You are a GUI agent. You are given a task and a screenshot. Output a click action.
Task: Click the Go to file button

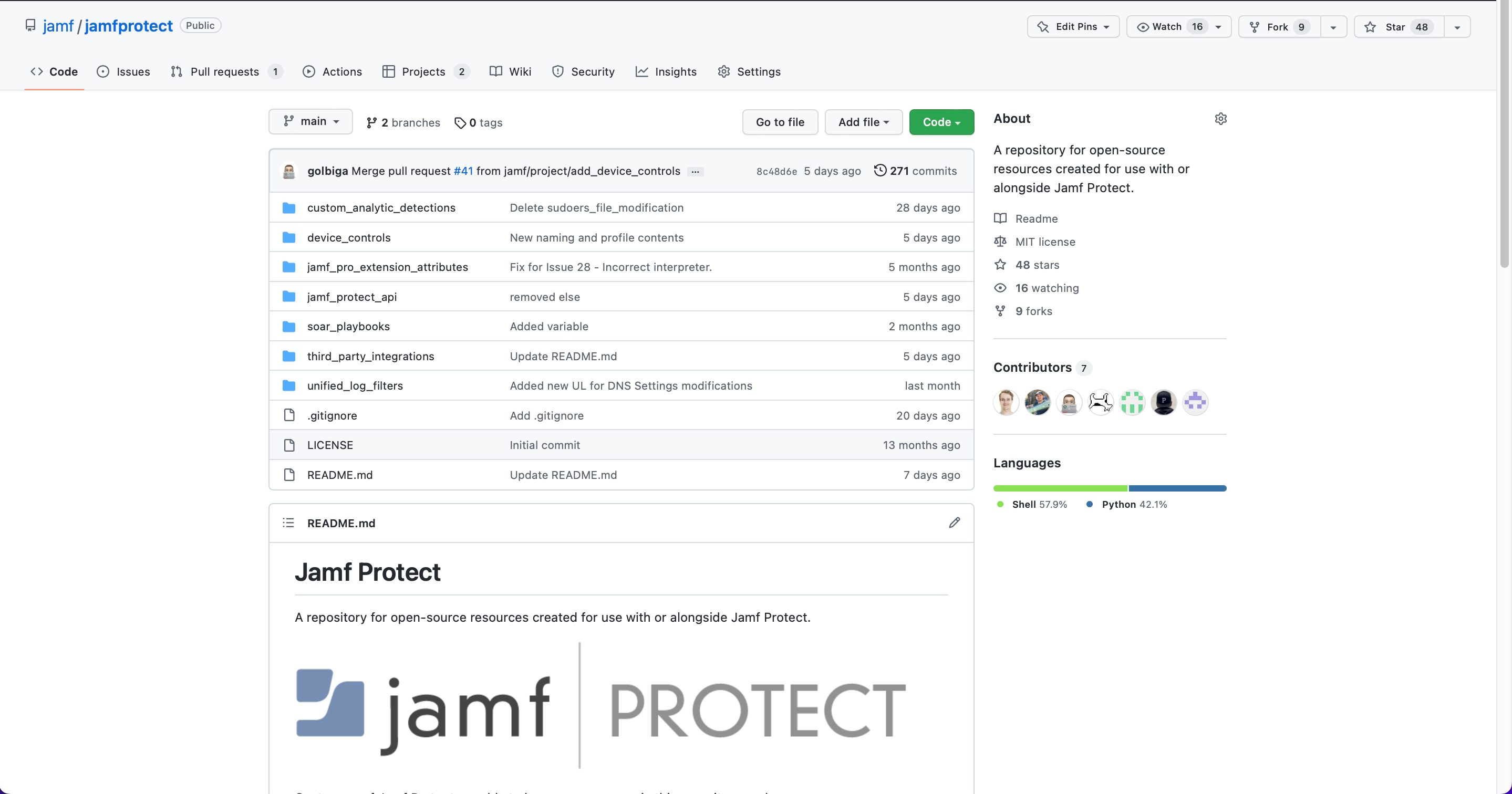click(x=780, y=122)
